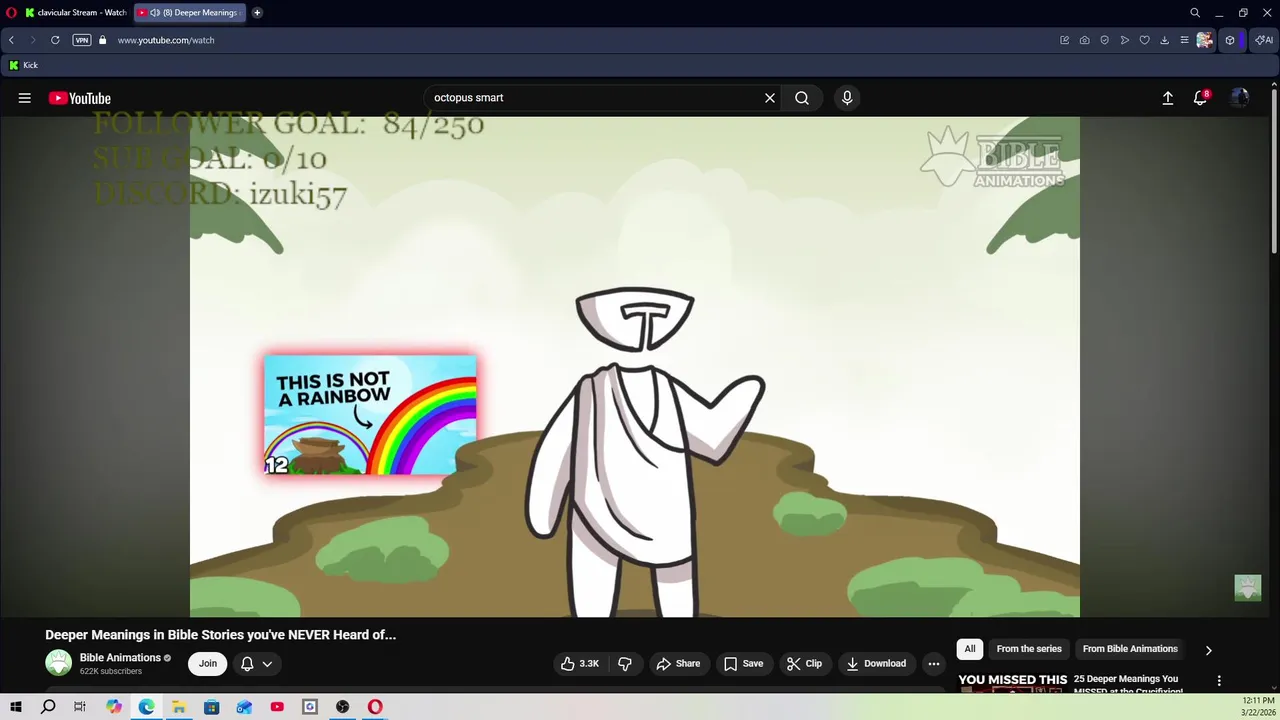Share the video
Screen dimensions: 1280x720
tap(678, 663)
